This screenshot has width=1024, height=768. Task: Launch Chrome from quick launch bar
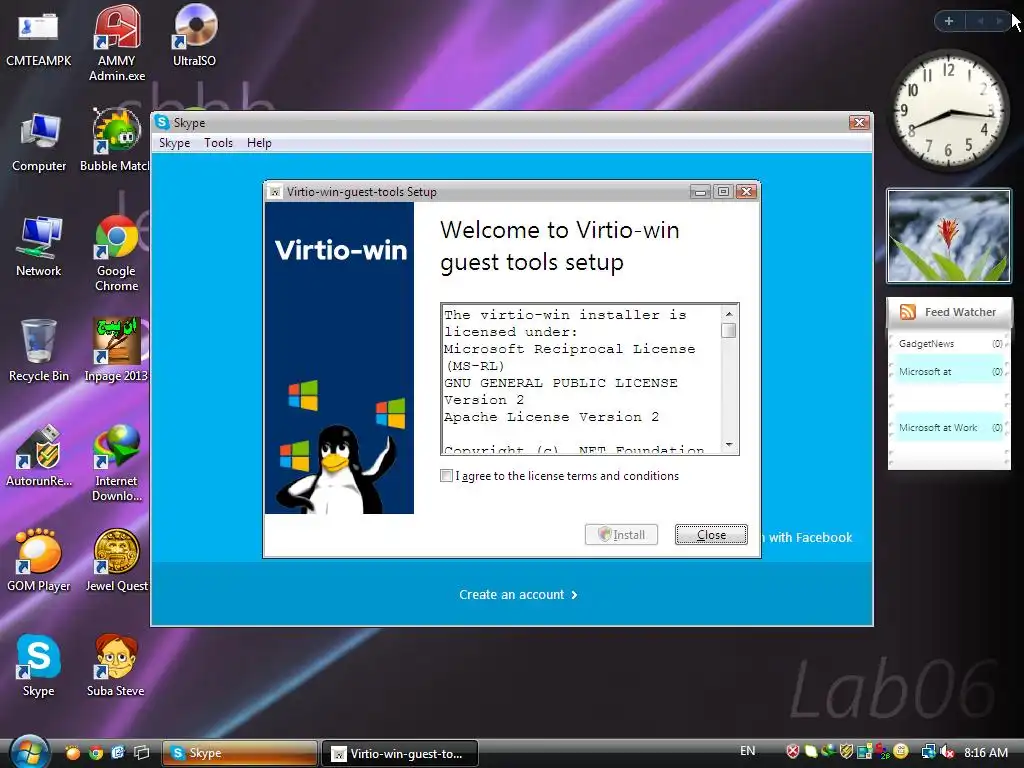pyautogui.click(x=96, y=753)
